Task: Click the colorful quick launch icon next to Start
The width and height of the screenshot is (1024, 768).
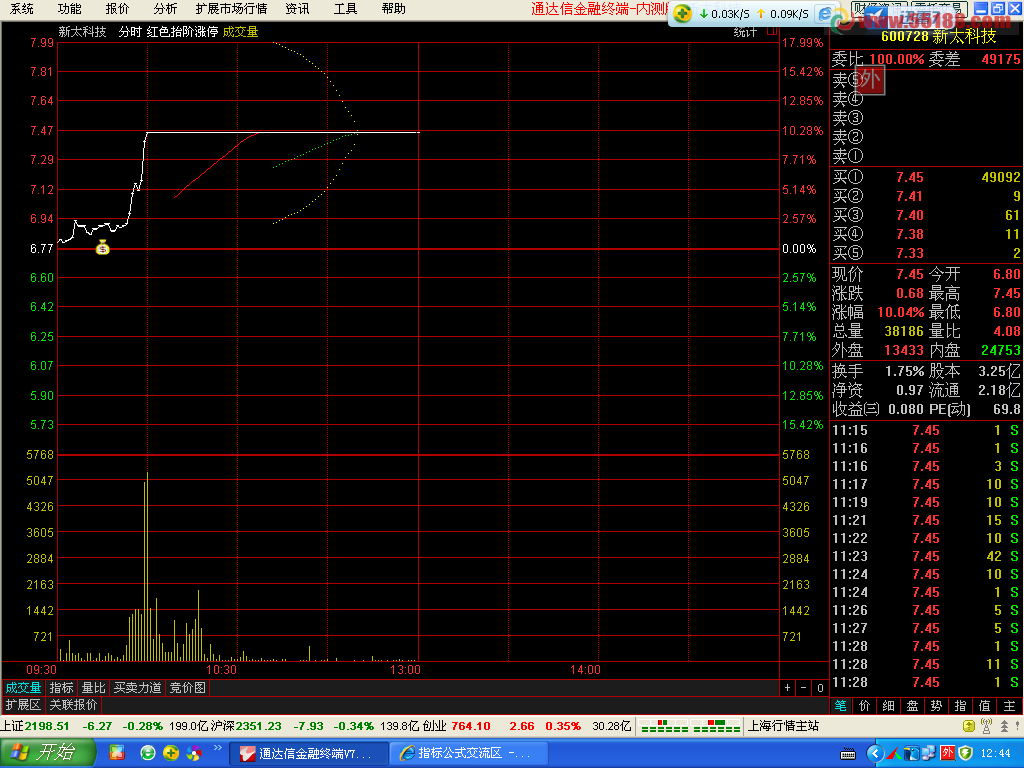Action: click(x=117, y=753)
